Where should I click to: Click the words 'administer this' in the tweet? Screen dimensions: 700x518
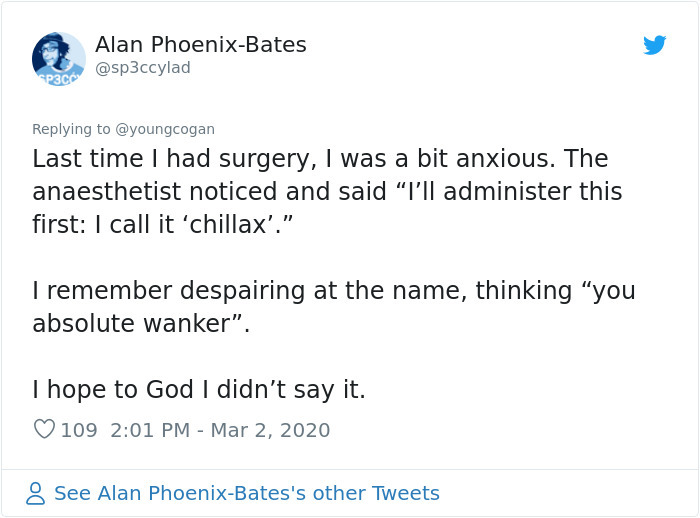[533, 192]
